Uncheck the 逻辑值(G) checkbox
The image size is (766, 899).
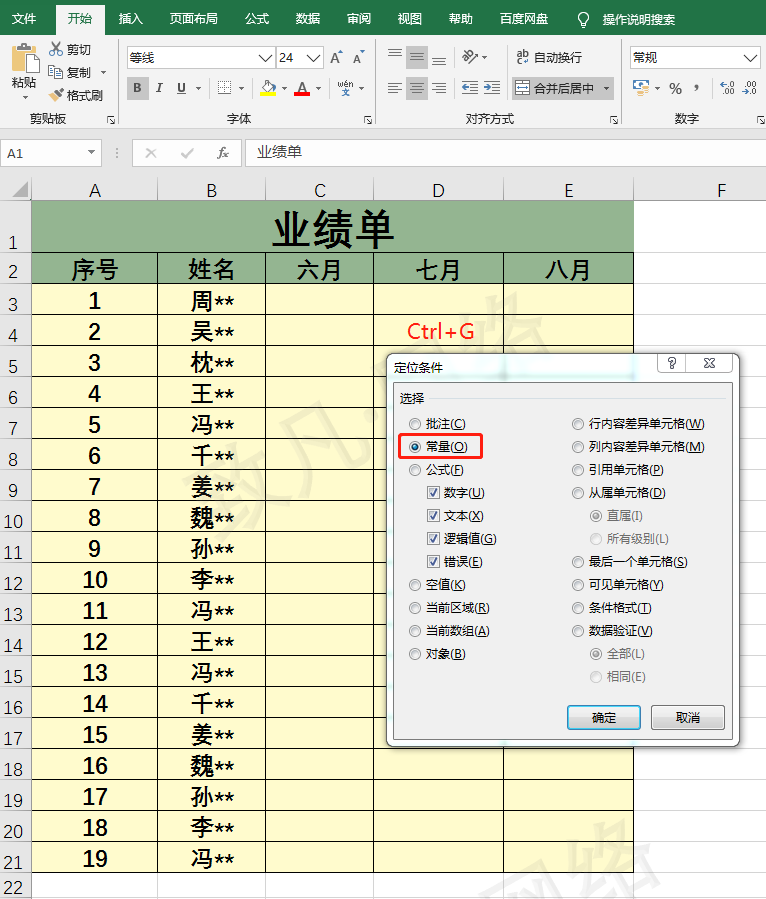[433, 538]
